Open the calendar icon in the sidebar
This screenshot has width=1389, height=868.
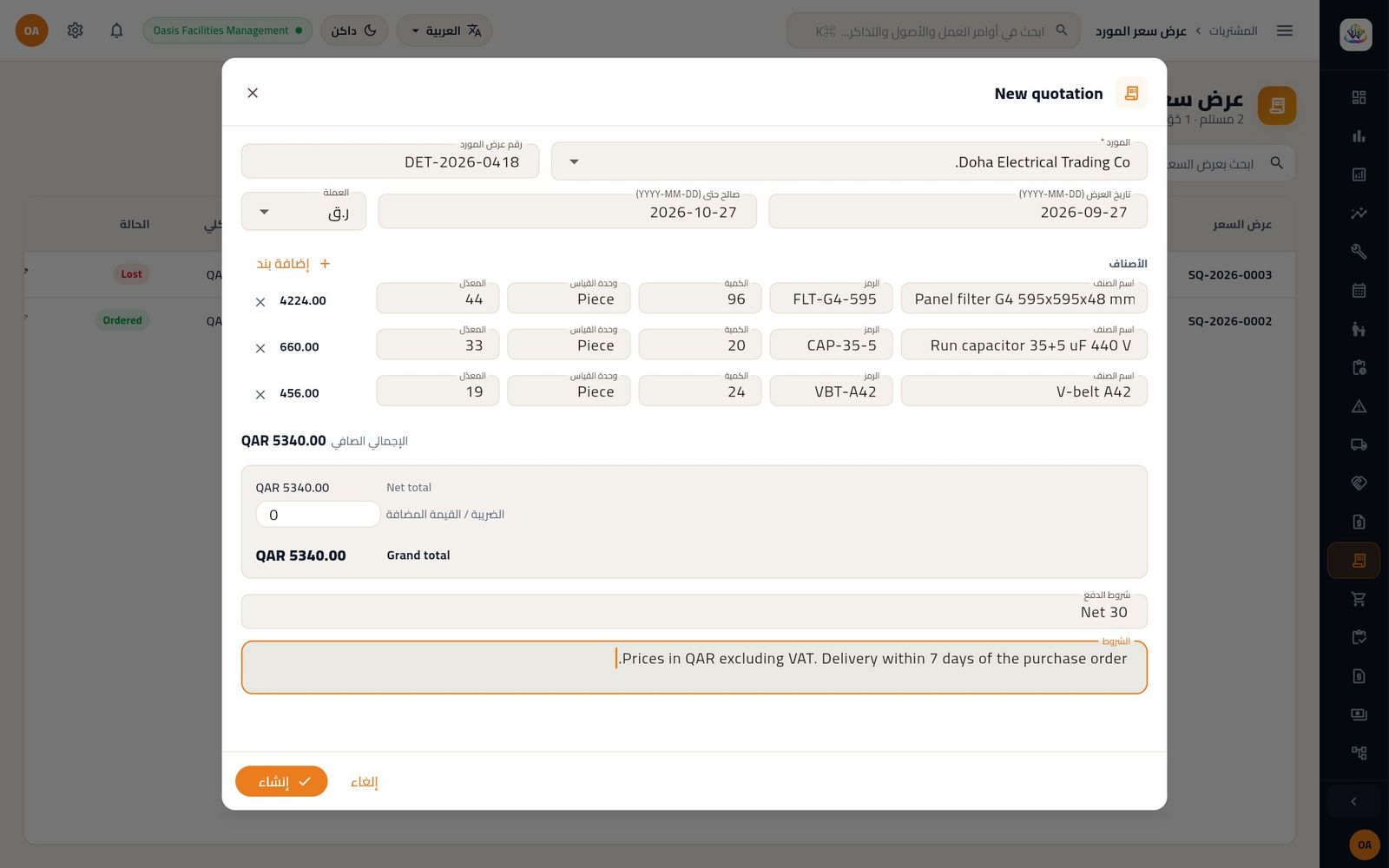pyautogui.click(x=1359, y=290)
